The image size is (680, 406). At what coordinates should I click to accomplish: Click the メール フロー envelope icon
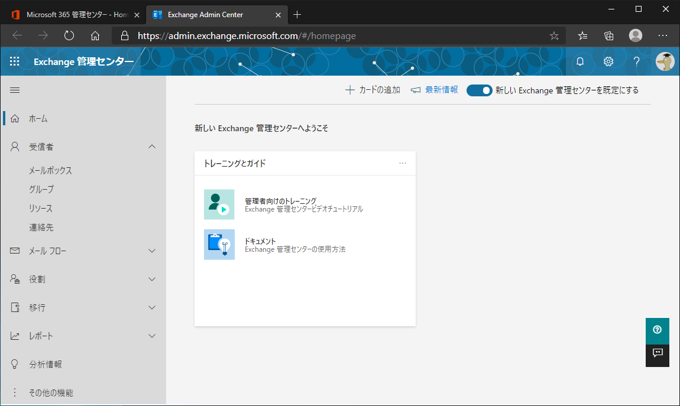(x=15, y=251)
